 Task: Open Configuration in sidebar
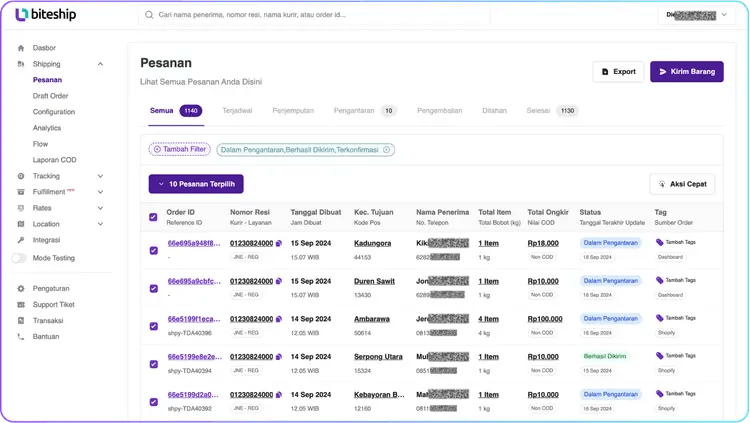coord(54,112)
